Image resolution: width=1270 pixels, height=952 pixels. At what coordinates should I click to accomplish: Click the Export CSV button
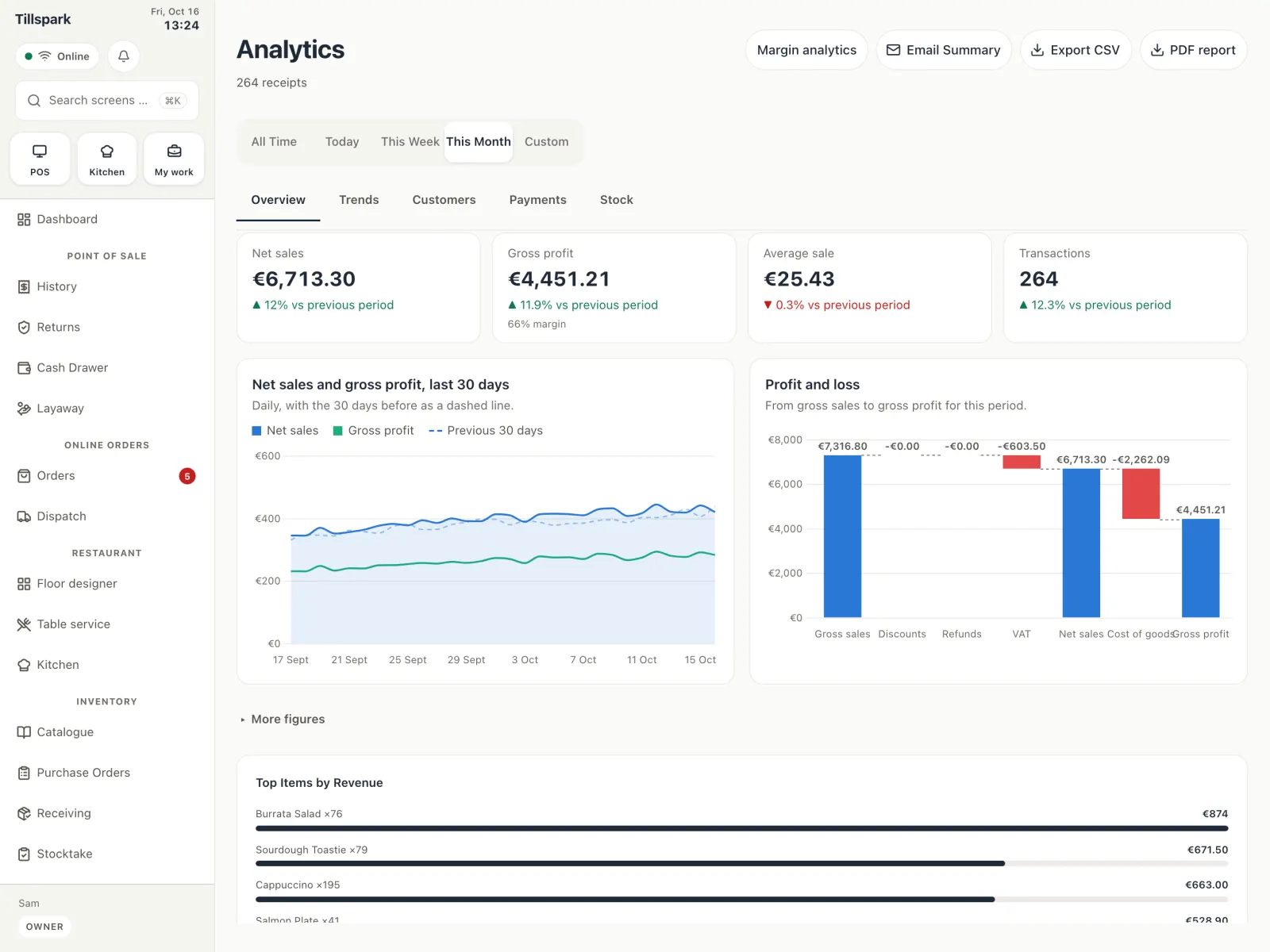(x=1076, y=50)
